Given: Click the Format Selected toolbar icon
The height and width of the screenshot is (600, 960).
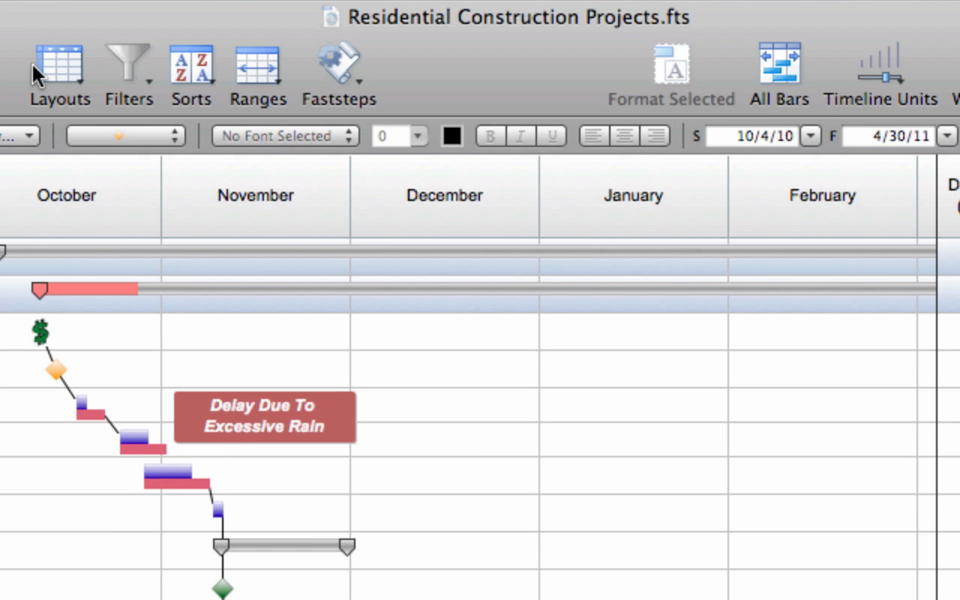Looking at the screenshot, I should coord(671,74).
